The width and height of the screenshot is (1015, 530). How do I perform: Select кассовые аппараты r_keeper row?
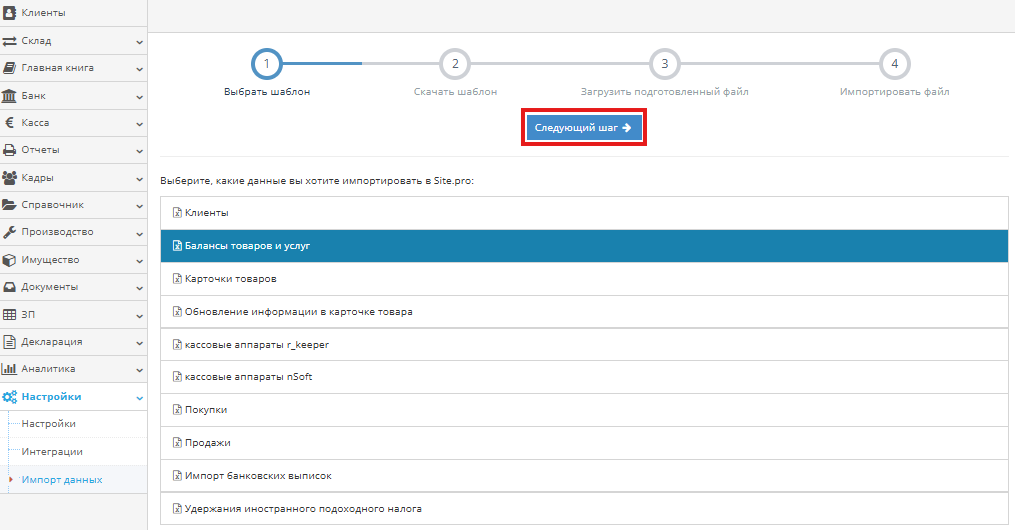click(x=257, y=344)
